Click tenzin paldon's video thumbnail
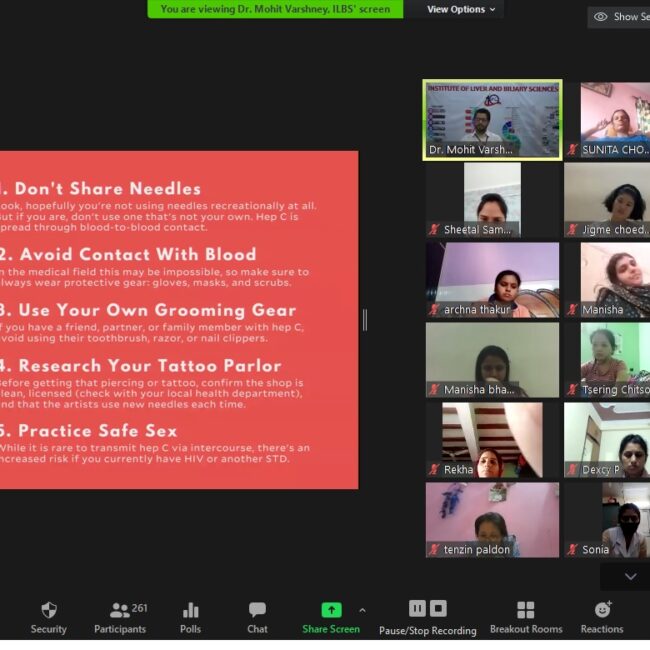 492,520
